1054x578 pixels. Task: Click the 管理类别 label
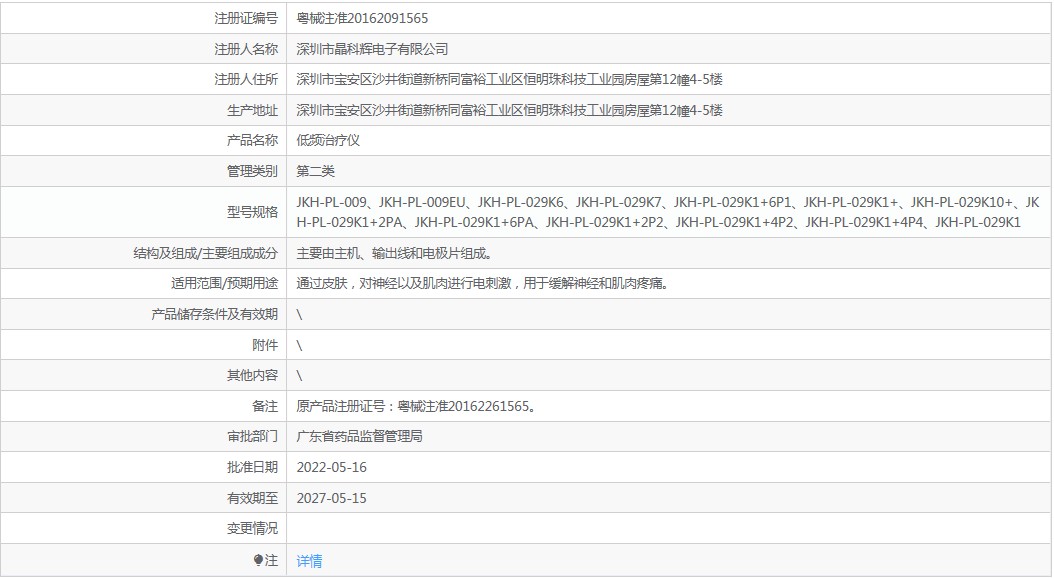(252, 171)
